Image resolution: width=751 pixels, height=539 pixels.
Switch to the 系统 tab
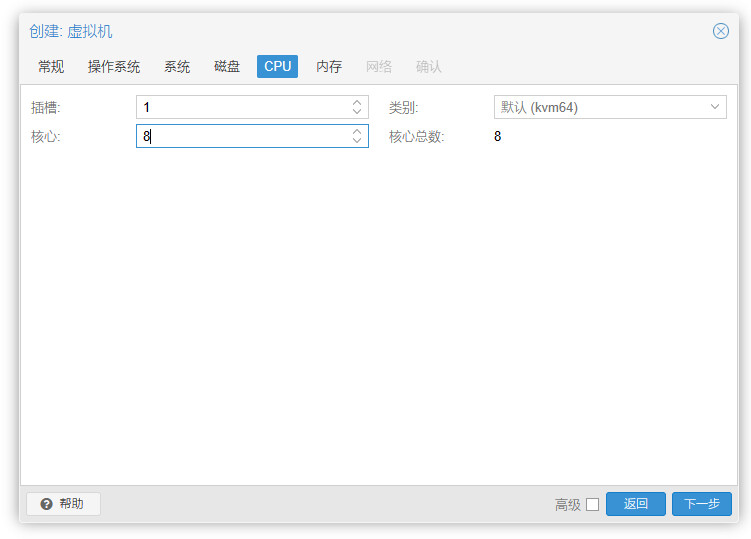click(177, 66)
